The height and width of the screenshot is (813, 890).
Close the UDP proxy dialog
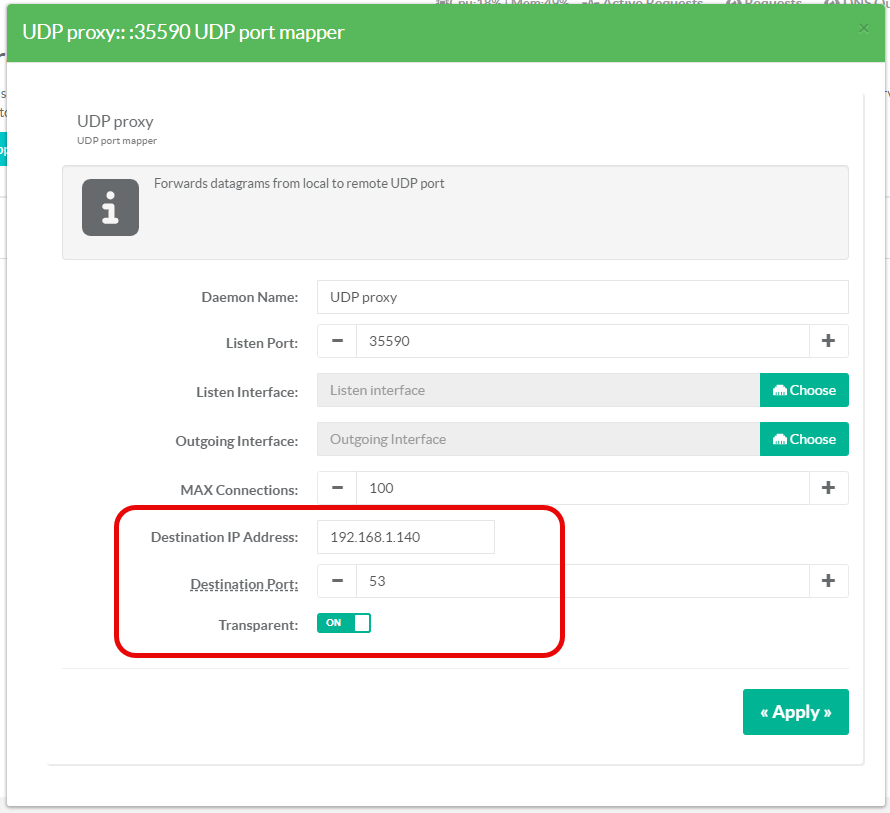[x=864, y=29]
